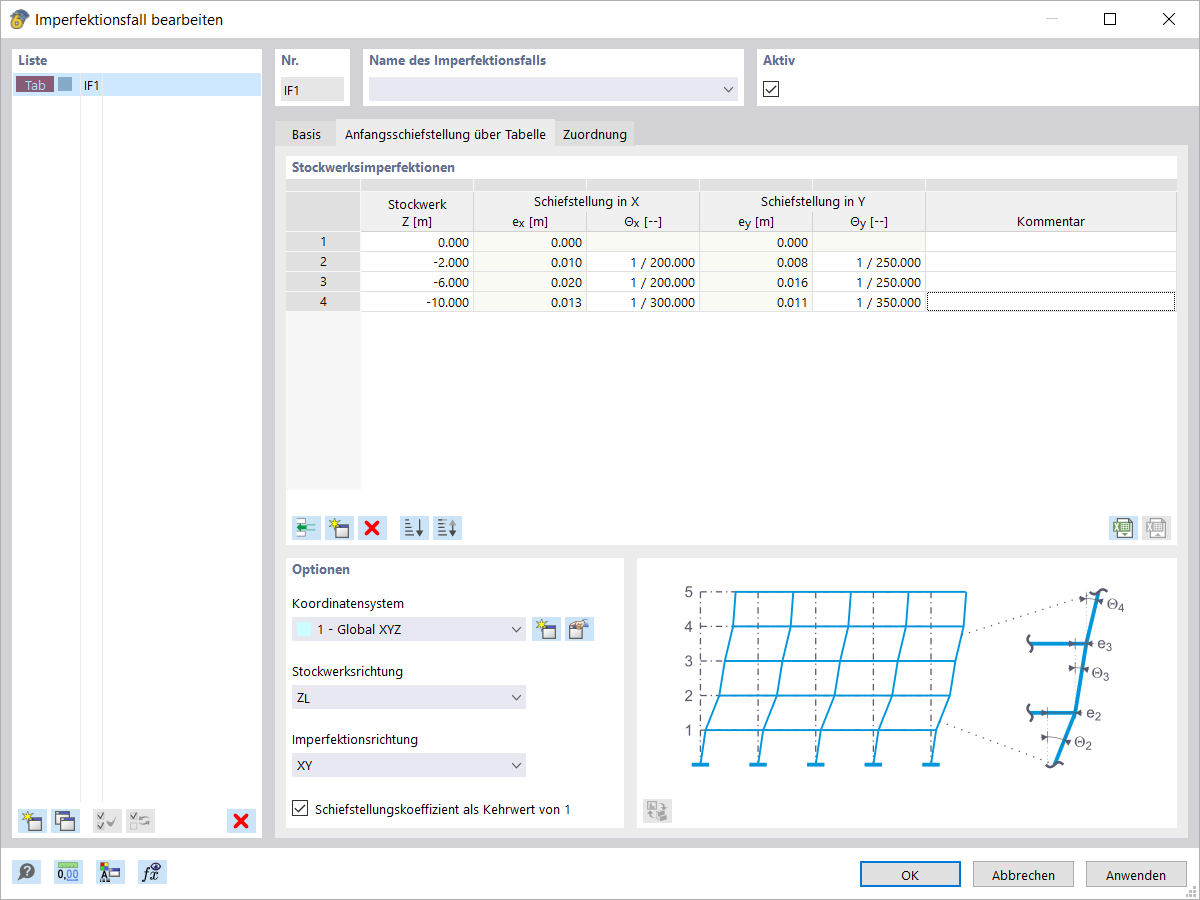Open the Koordinatensystem dropdown showing Global XYZ
The image size is (1200, 900).
coord(409,629)
